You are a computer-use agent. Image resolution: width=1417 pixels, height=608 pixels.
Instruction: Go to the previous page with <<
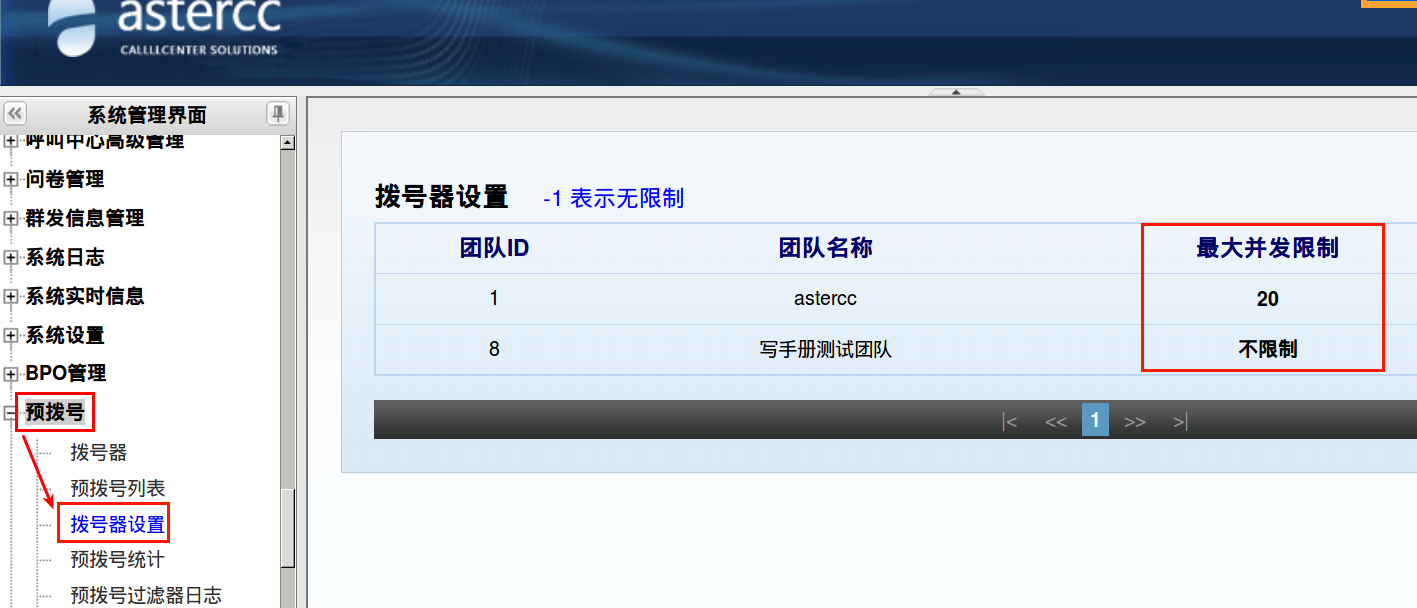coord(1055,422)
